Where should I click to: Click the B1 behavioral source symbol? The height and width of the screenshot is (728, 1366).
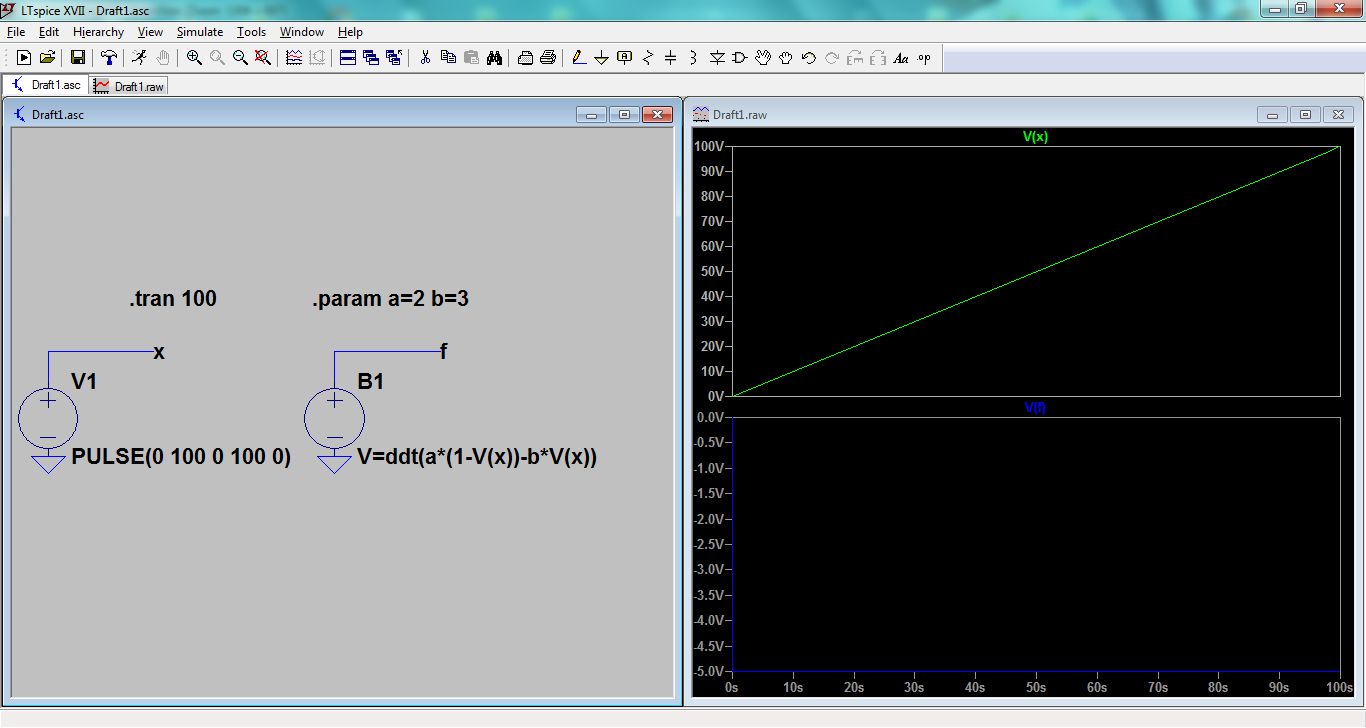(x=333, y=418)
